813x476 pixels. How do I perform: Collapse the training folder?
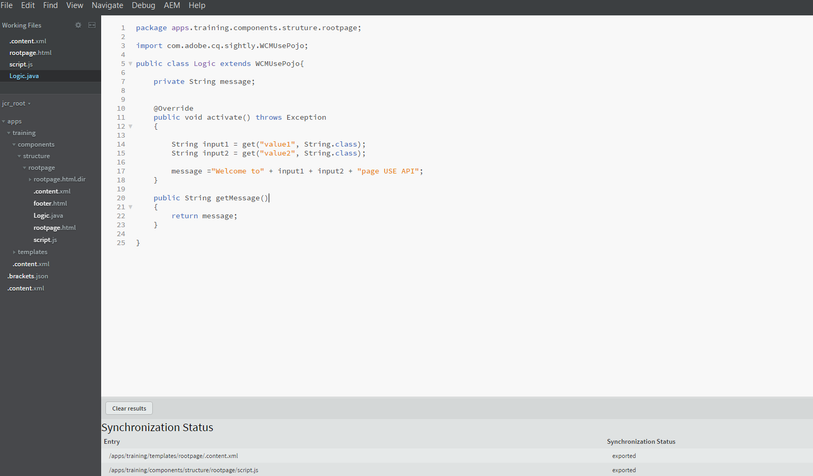click(9, 133)
